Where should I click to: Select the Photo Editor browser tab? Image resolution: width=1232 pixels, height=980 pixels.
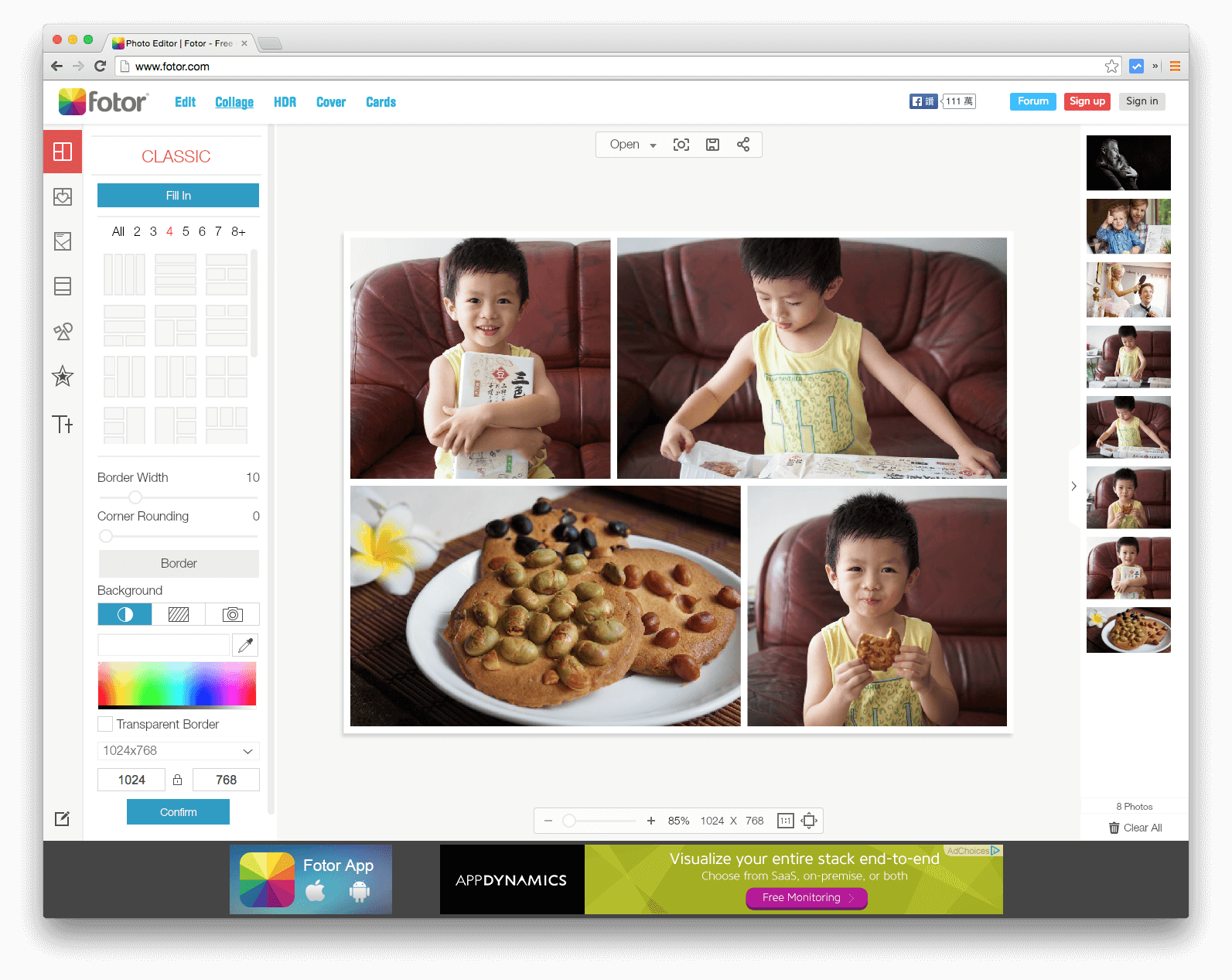(x=179, y=43)
